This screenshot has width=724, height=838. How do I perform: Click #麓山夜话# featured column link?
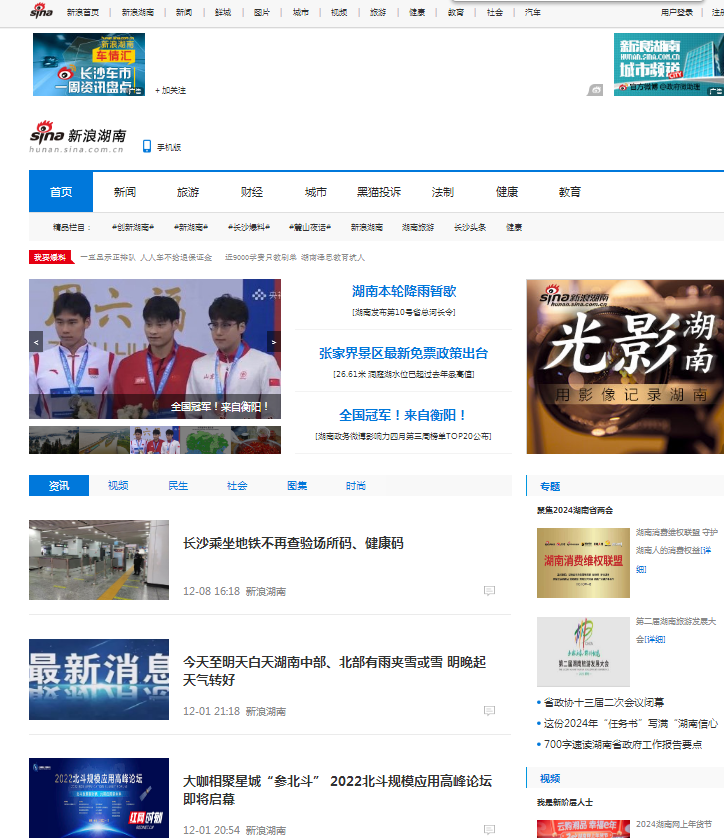pyautogui.click(x=310, y=227)
